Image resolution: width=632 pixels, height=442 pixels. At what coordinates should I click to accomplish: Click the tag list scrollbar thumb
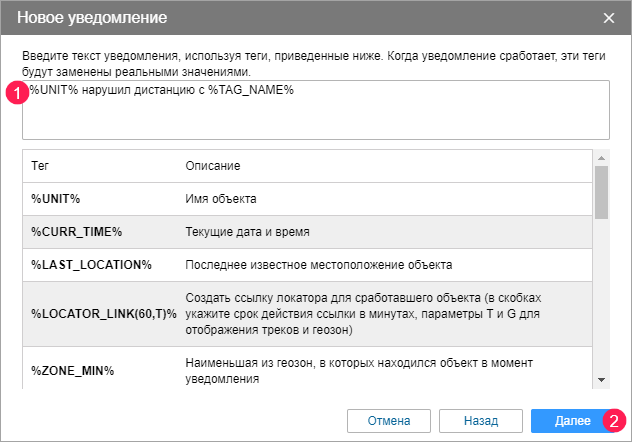(602, 192)
